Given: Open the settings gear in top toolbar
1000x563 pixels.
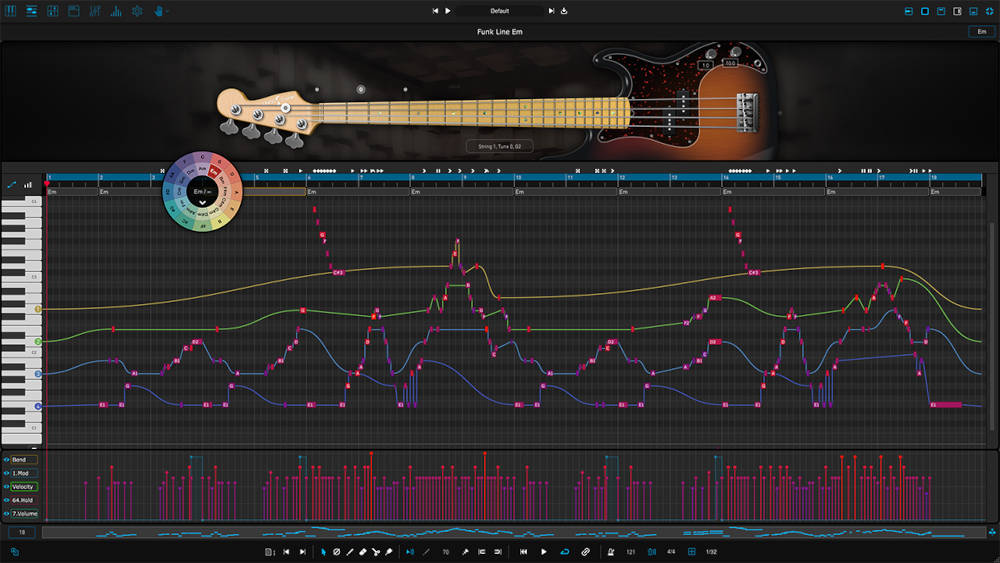Looking at the screenshot, I should pos(137,11).
